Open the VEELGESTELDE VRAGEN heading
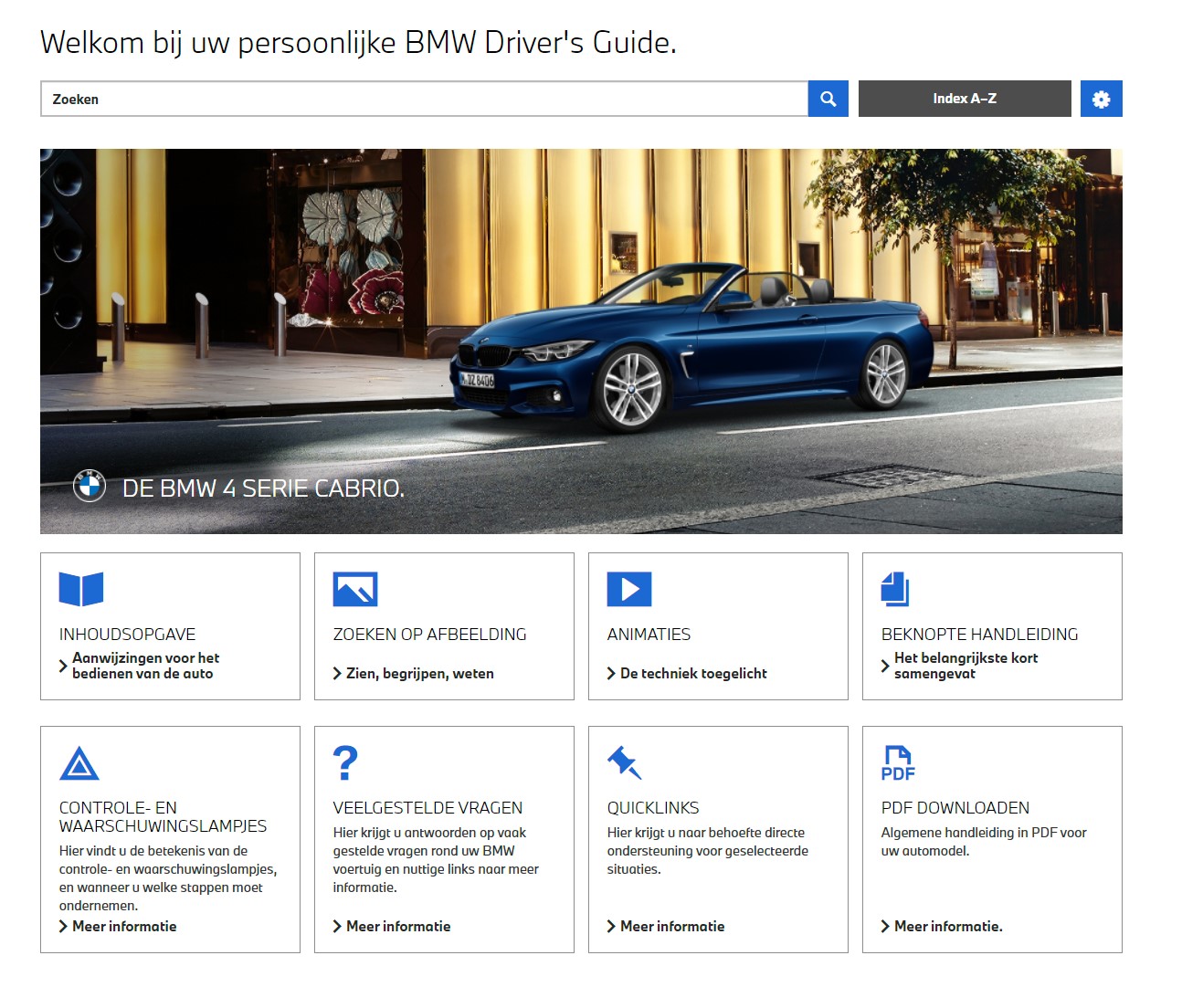 [427, 808]
